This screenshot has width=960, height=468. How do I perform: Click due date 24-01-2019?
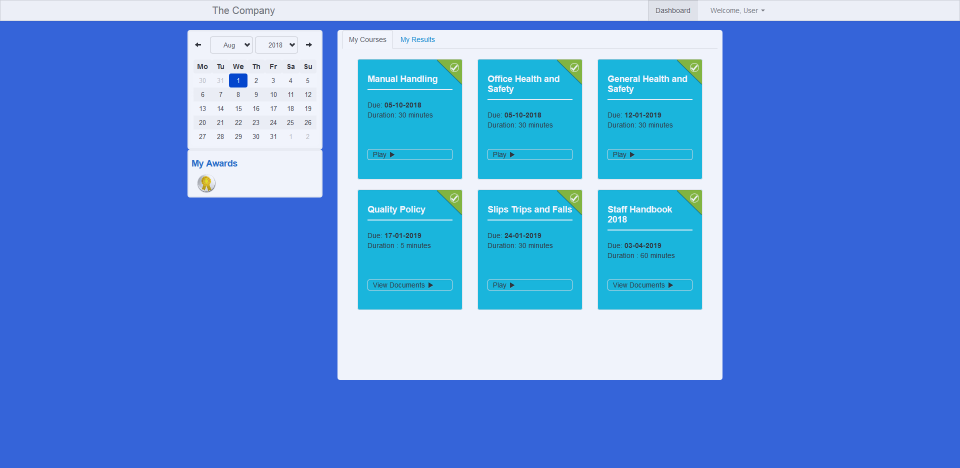tap(523, 236)
